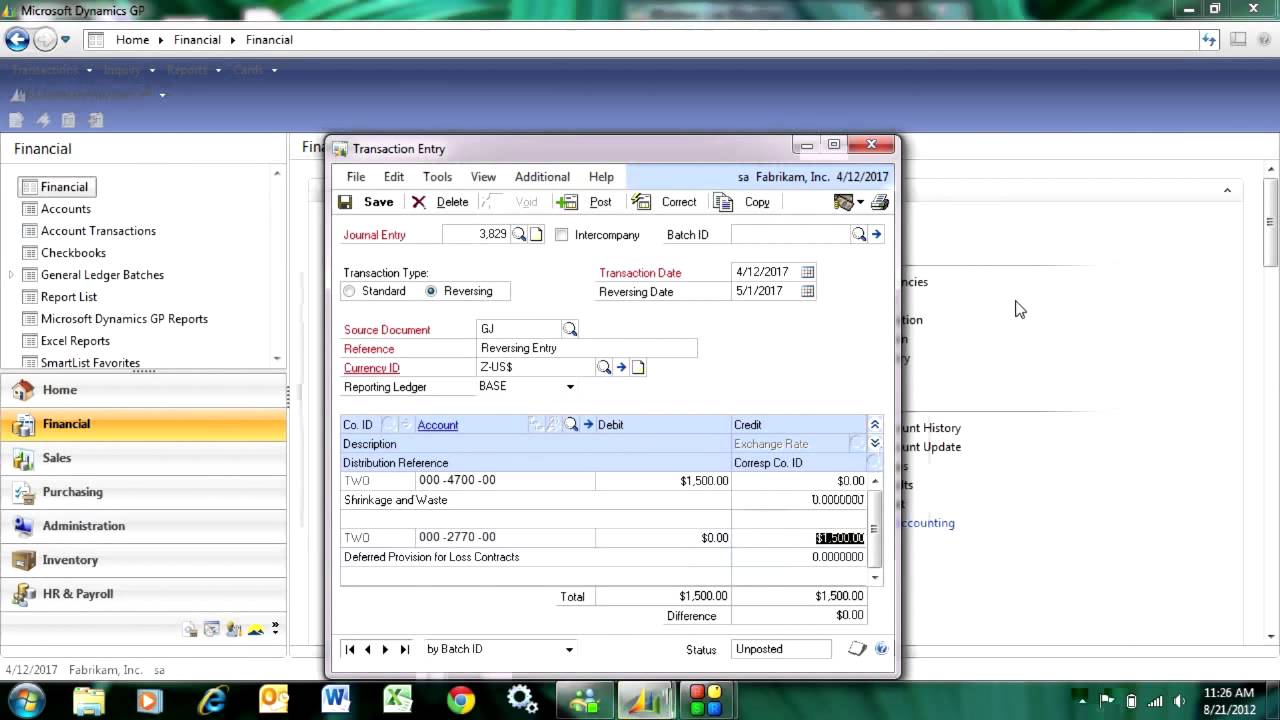
Task: Open the Tools menu in Transaction Entry
Action: point(437,177)
